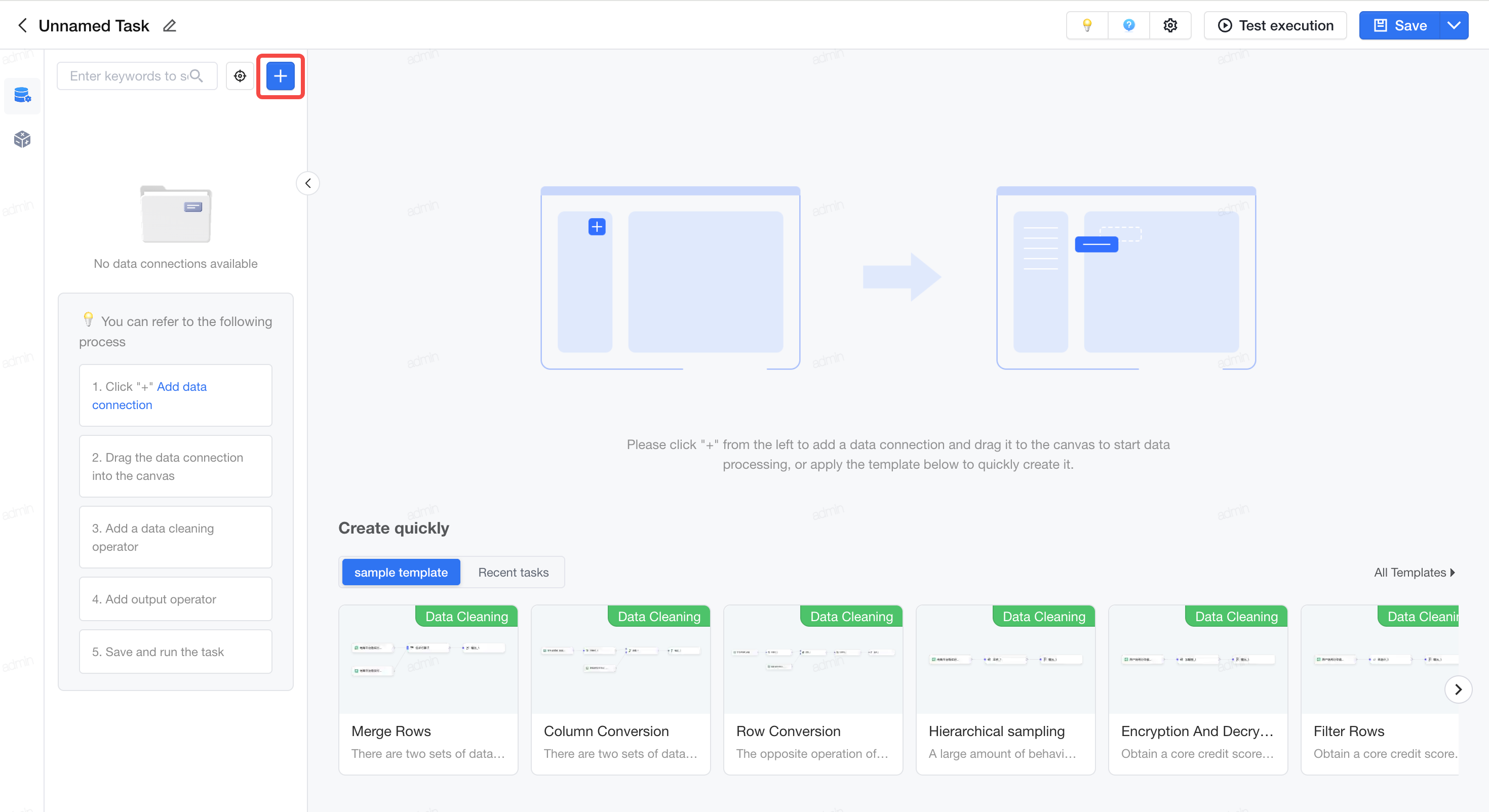Collapse the left panel with chevron handle

point(308,184)
